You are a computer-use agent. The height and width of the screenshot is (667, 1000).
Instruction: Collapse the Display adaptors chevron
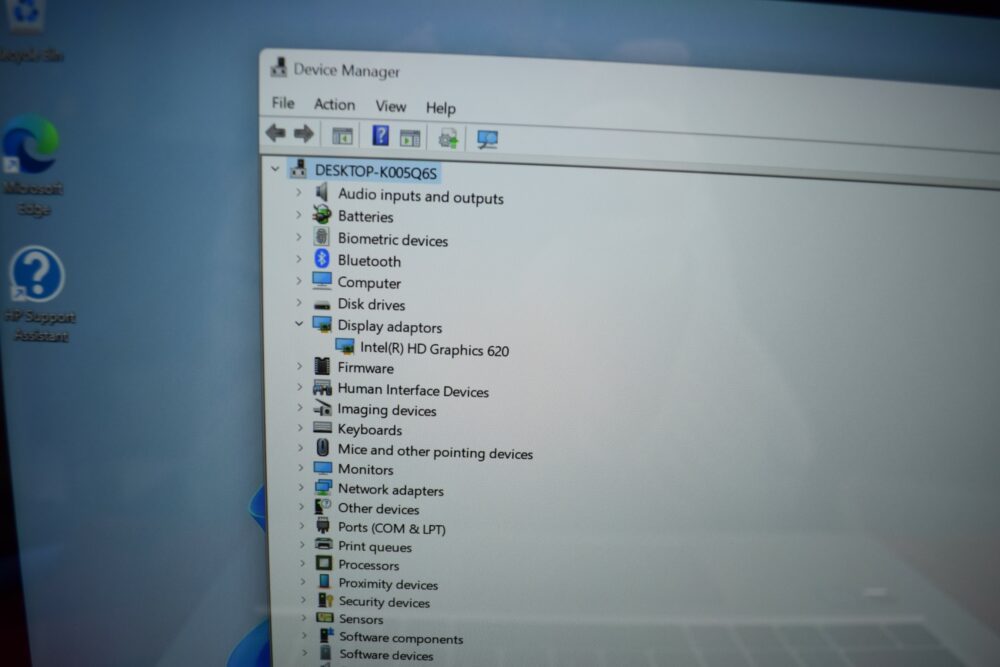[298, 324]
